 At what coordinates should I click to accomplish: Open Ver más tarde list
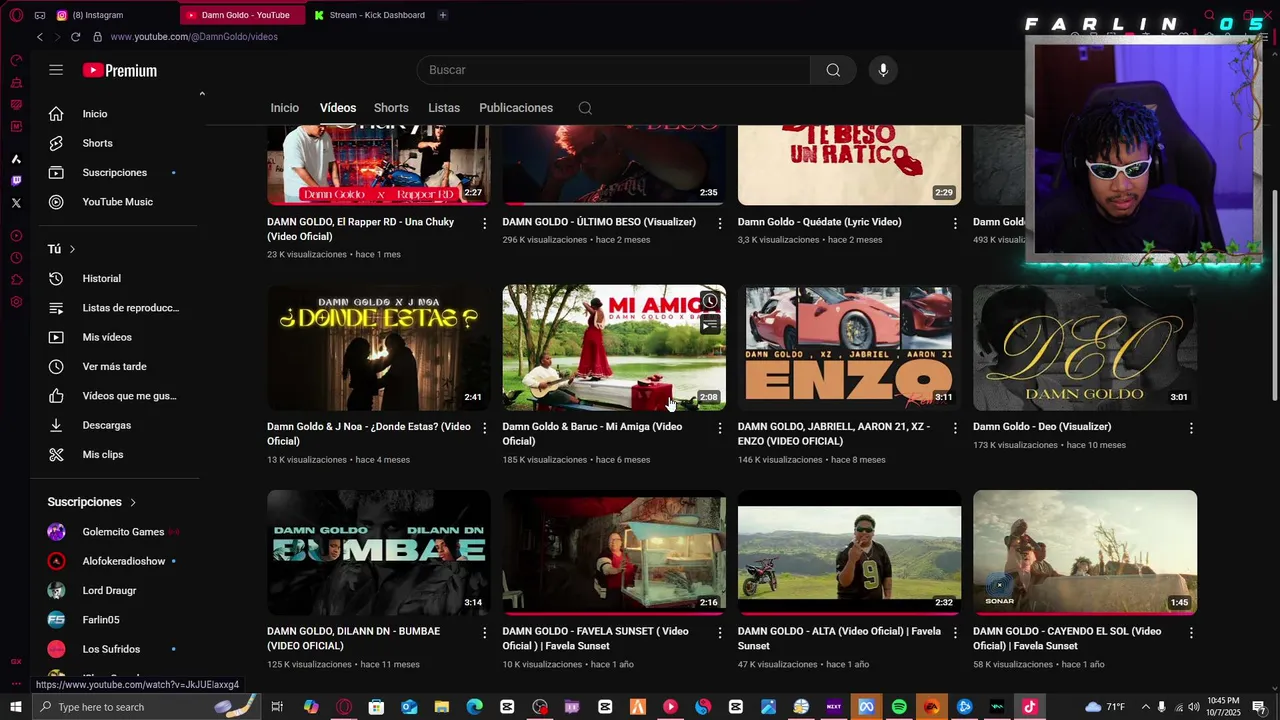pyautogui.click(x=115, y=367)
